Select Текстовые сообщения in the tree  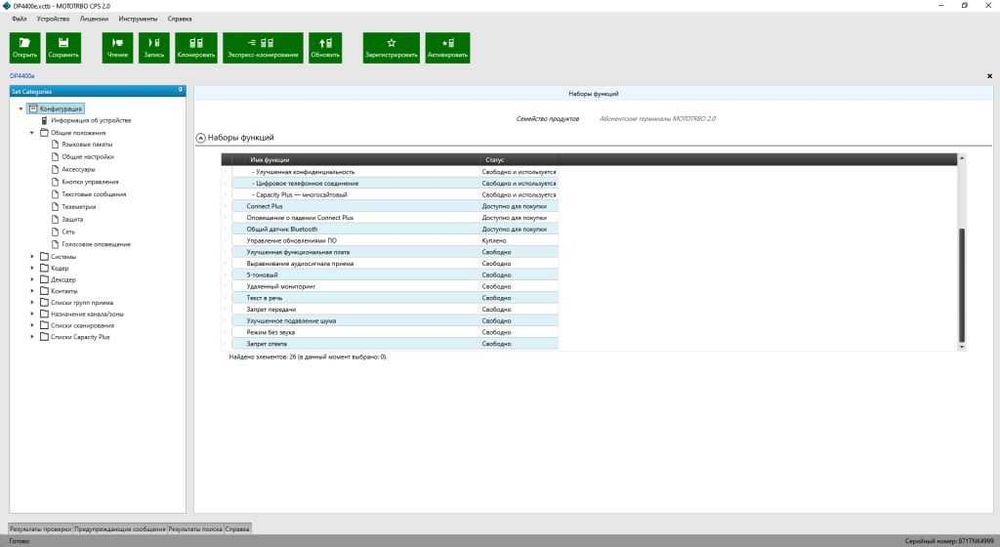94,194
